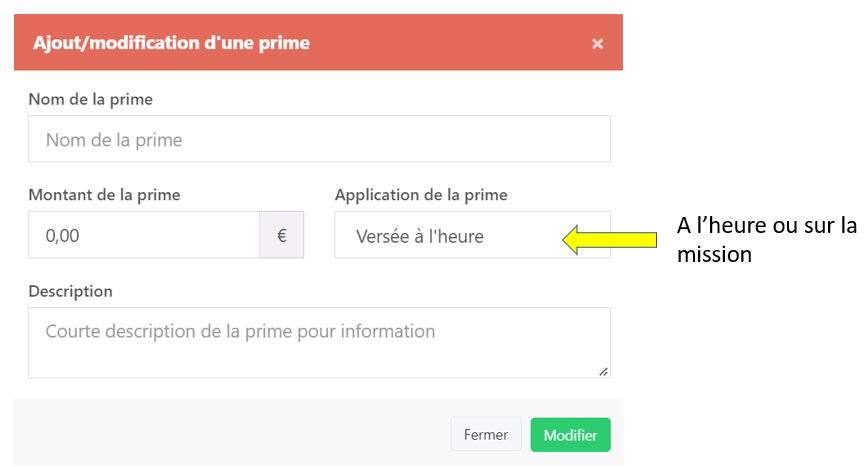
Task: Click the amount field showing 0,00
Action: point(144,236)
